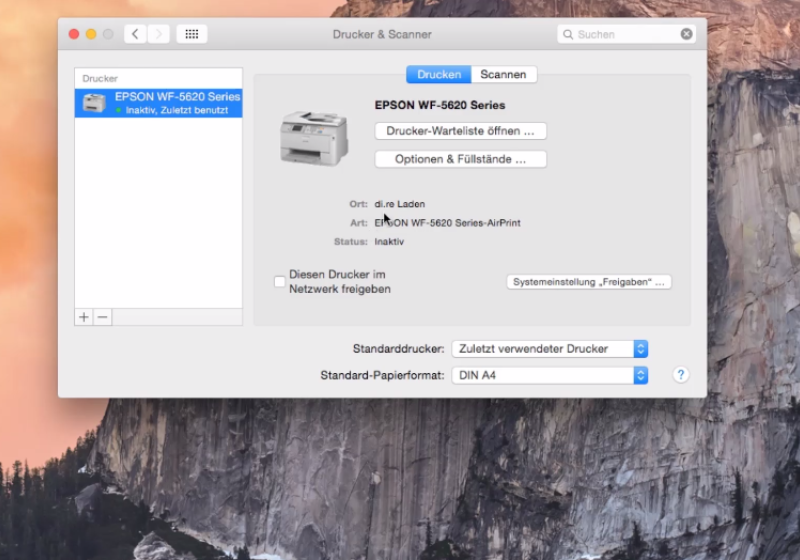The image size is (800, 560).
Task: Click the forward navigation arrow
Action: 158,34
